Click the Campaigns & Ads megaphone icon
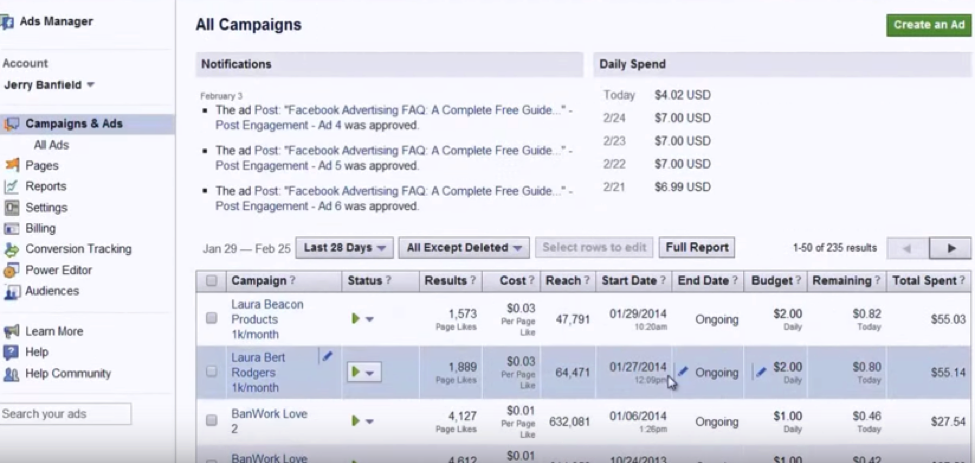Screen dimensions: 975x463 [x=11, y=124]
